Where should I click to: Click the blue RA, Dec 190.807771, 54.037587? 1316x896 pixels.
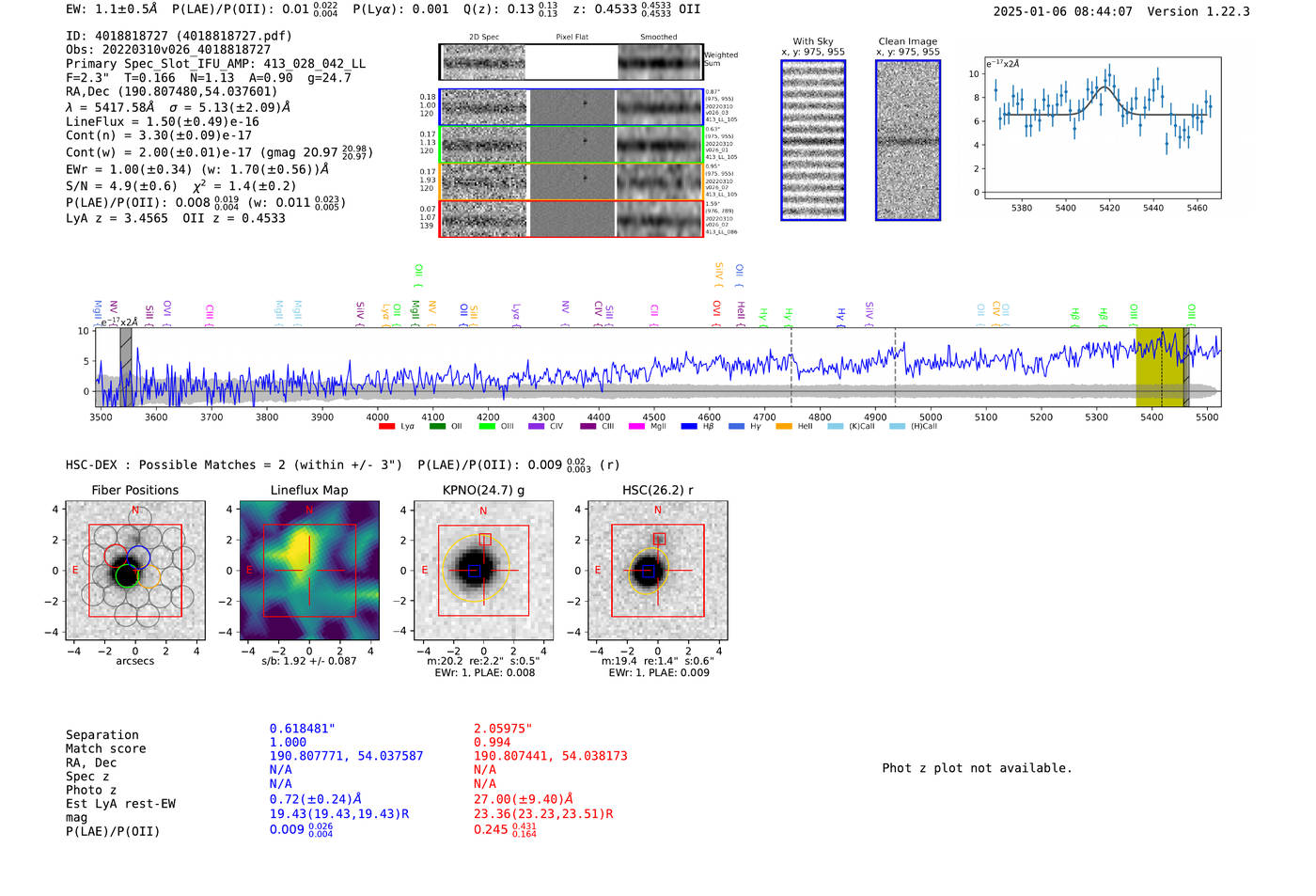click(346, 756)
